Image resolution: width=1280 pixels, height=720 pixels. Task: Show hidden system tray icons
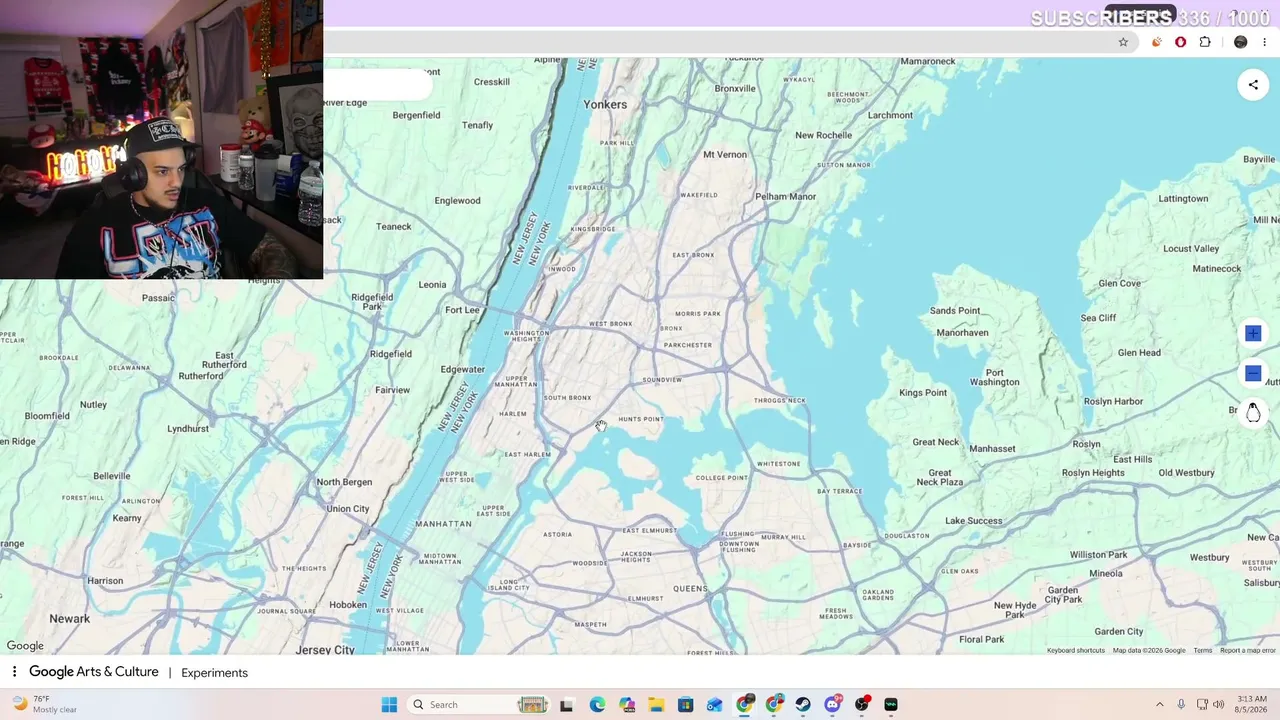[1160, 705]
